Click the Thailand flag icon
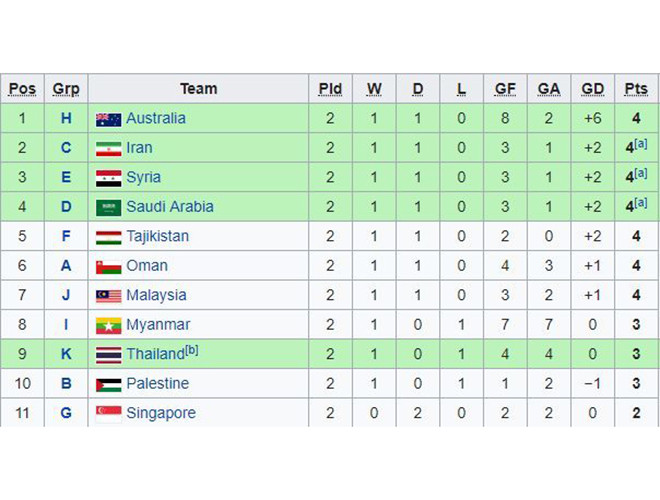The width and height of the screenshot is (660, 500). click(108, 355)
